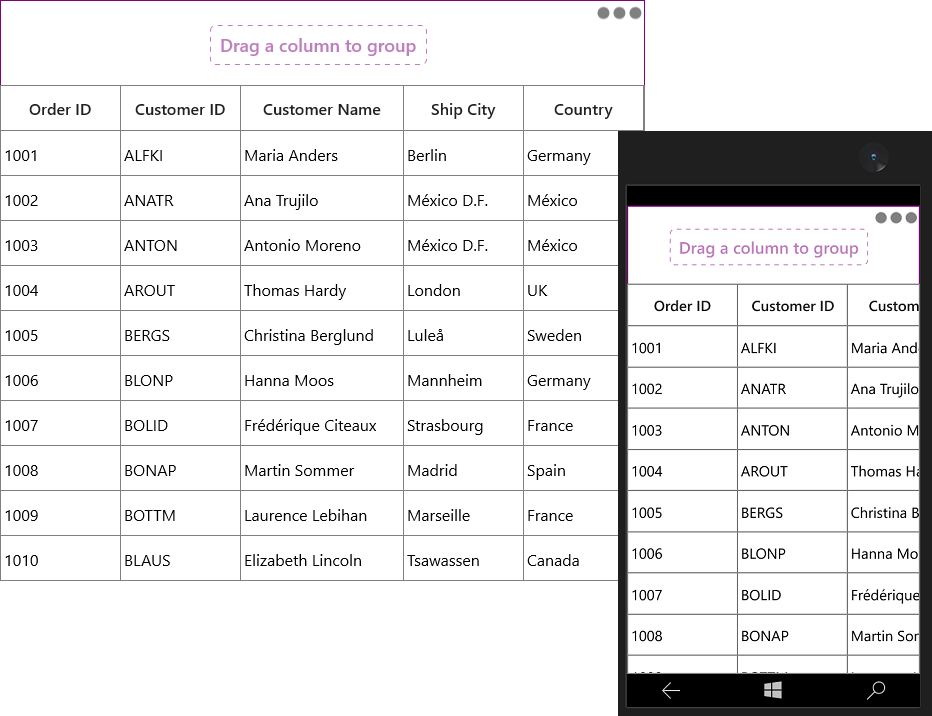Select the Ship City column header

coord(463,109)
